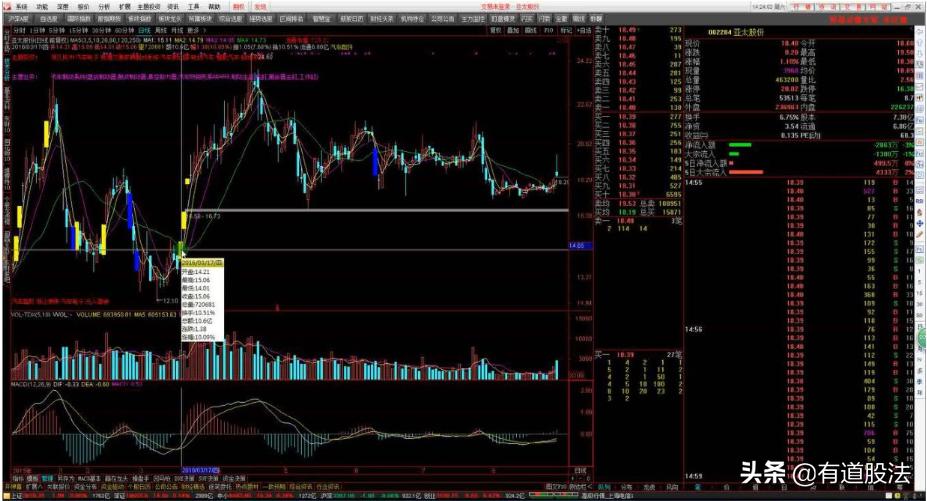
Task: Click the red 发现 button in menu bar
Action: tap(260, 7)
